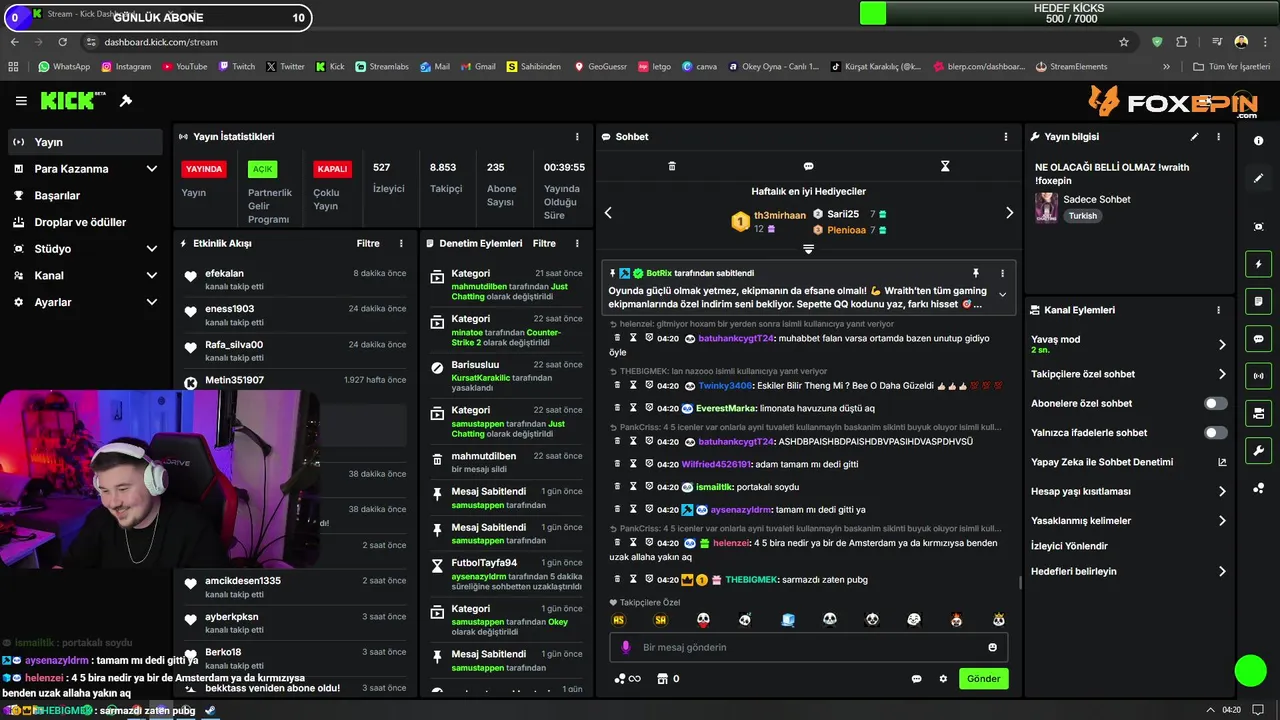
Task: Edit stream info with pencil in Yayın bilgisi
Action: (x=1194, y=137)
